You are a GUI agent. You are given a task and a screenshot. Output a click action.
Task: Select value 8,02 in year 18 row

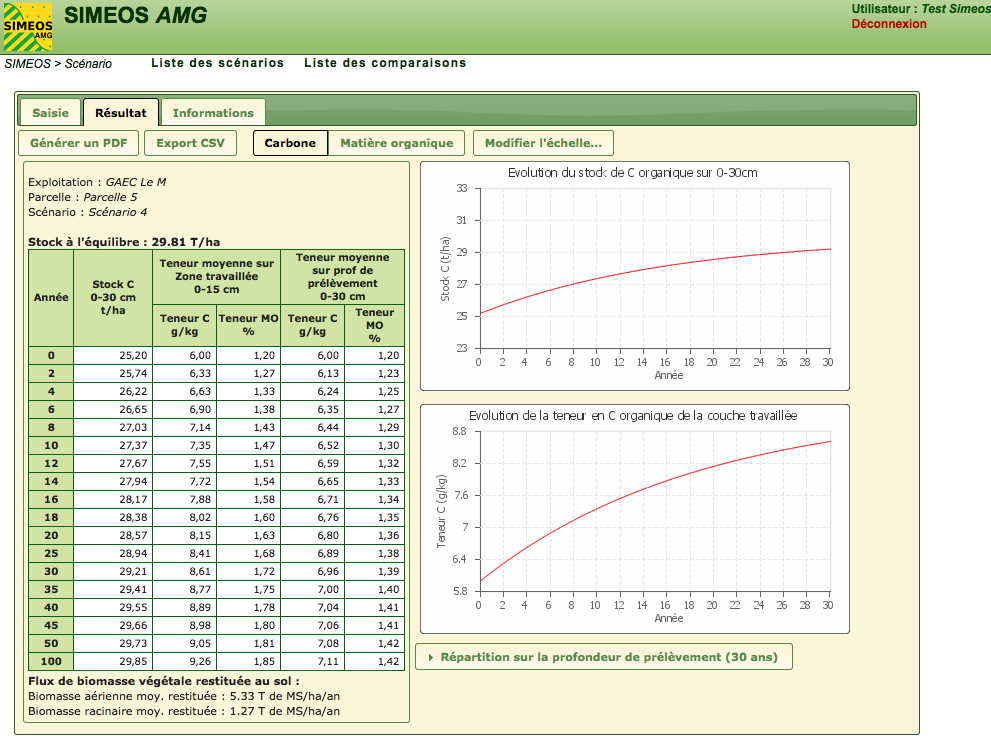pyautogui.click(x=185, y=518)
